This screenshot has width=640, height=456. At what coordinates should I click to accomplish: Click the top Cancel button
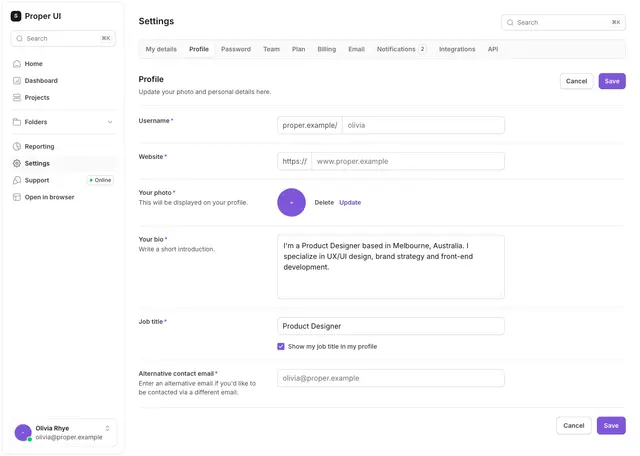click(x=576, y=81)
